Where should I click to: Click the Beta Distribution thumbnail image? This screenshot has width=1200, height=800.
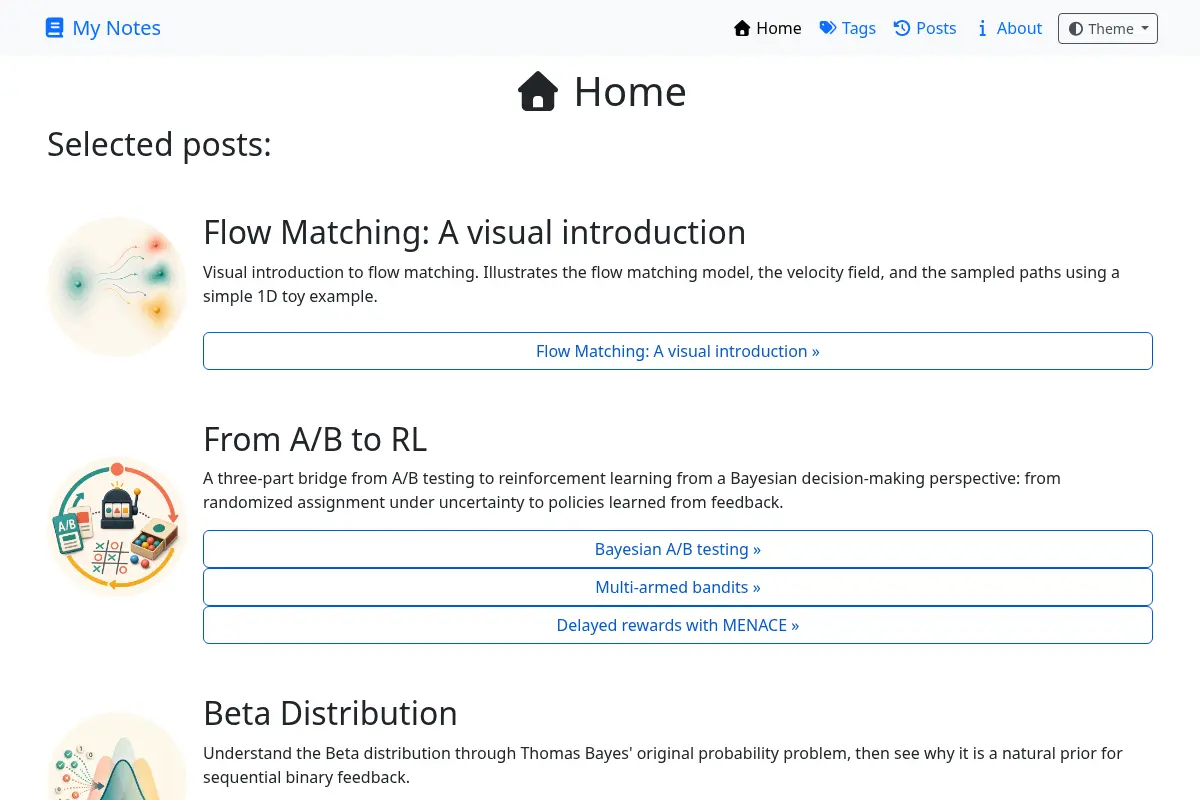pyautogui.click(x=117, y=756)
